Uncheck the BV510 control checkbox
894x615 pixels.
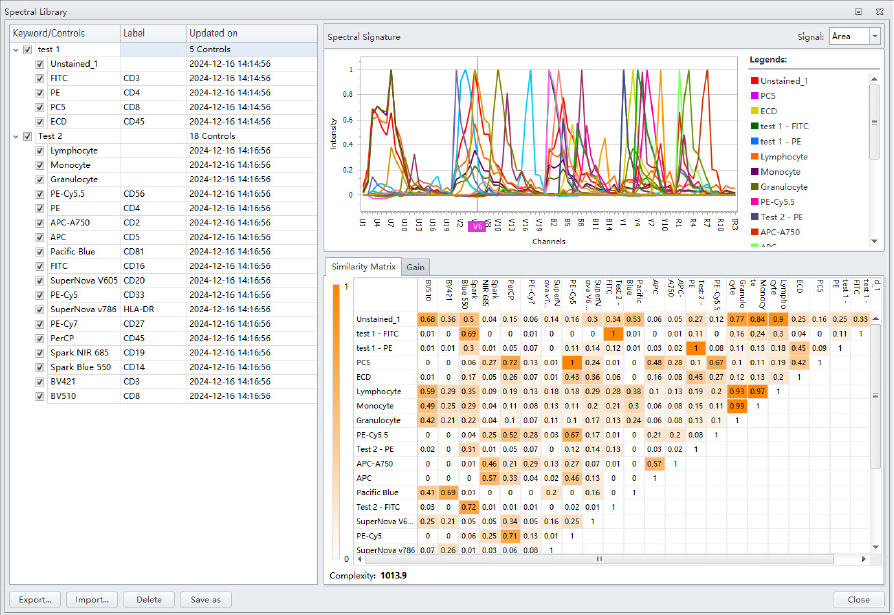coord(40,396)
